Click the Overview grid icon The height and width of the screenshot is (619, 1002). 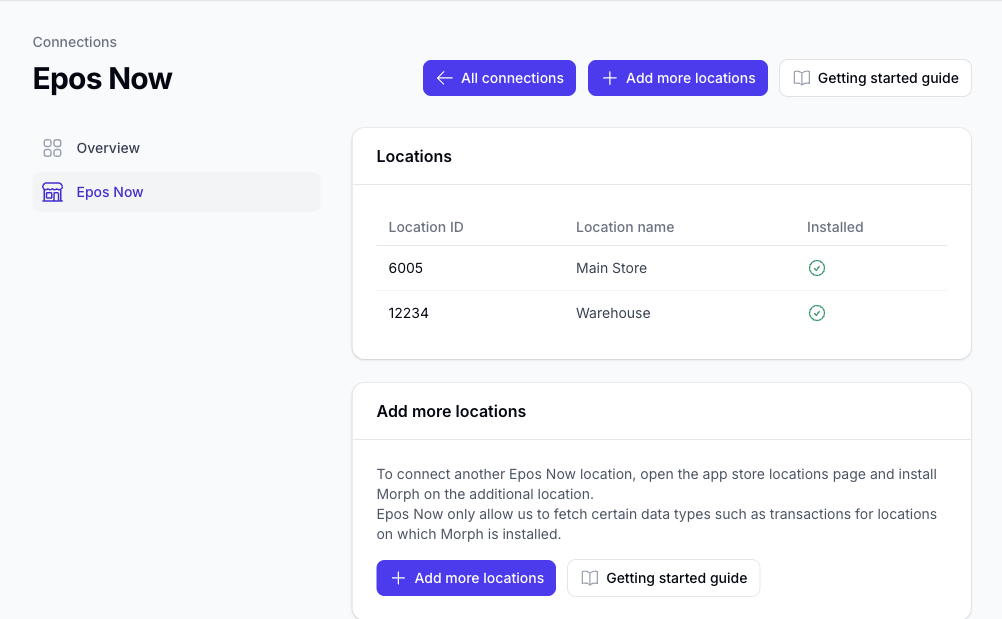pos(52,148)
